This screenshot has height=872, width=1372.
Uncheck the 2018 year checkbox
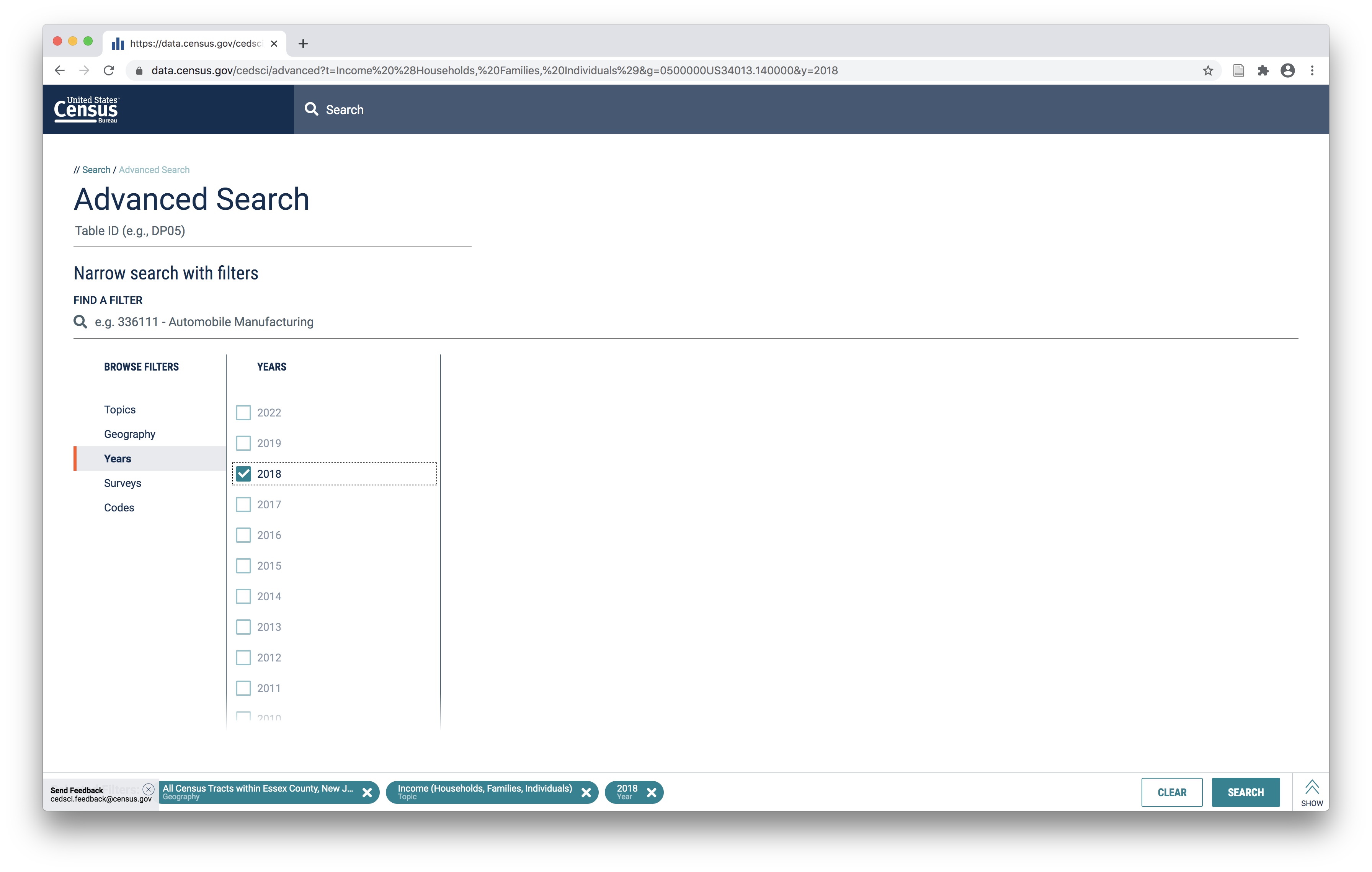(x=243, y=474)
